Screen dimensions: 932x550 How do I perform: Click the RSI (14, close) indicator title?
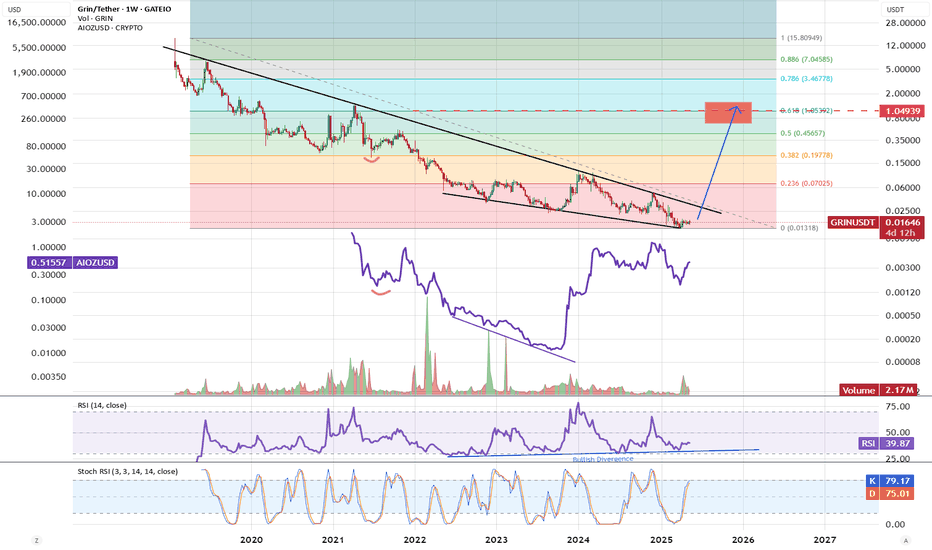(x=102, y=406)
